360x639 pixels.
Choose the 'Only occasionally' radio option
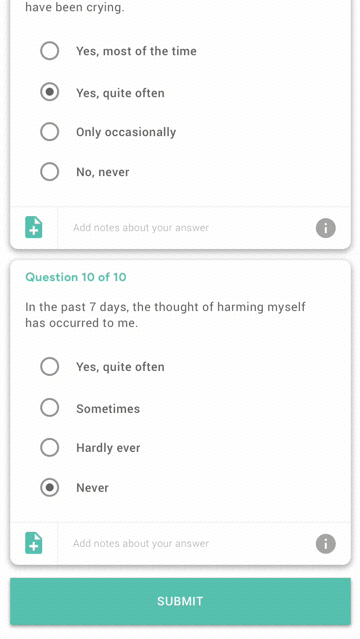click(x=49, y=132)
